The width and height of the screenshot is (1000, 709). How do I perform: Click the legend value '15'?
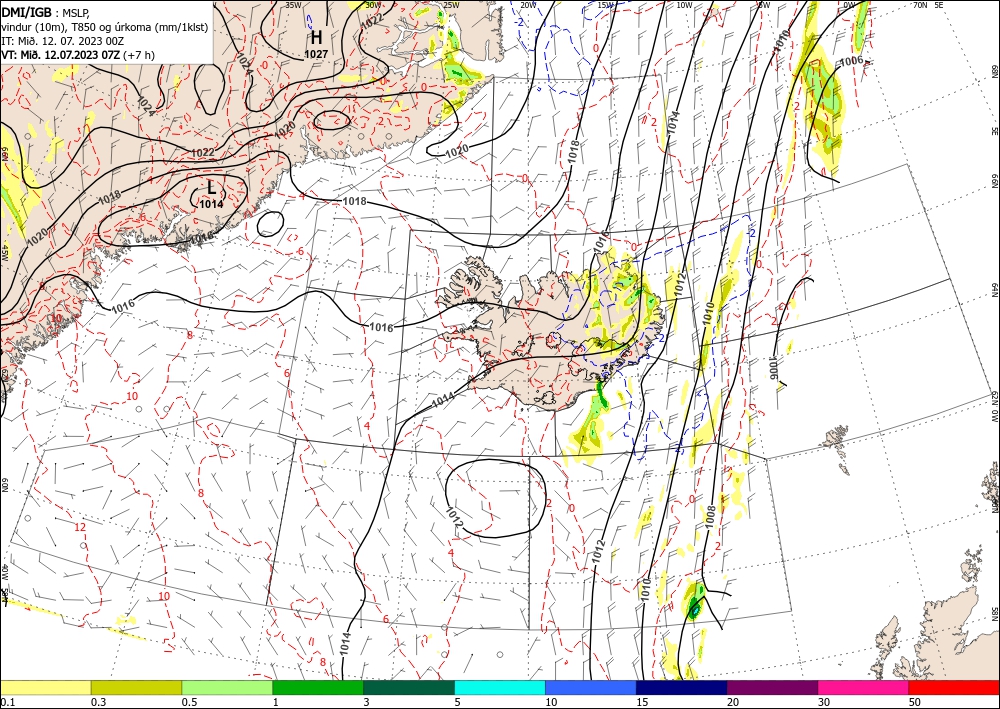[642, 702]
